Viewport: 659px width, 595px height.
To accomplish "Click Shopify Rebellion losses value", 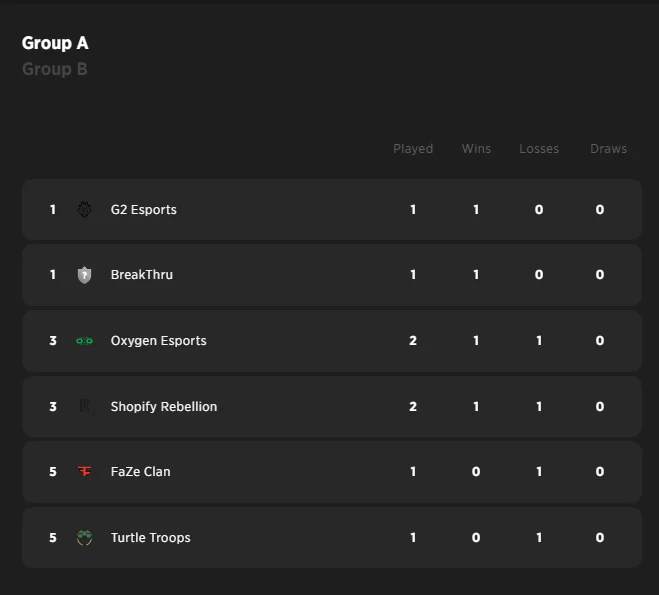I will tap(539, 407).
